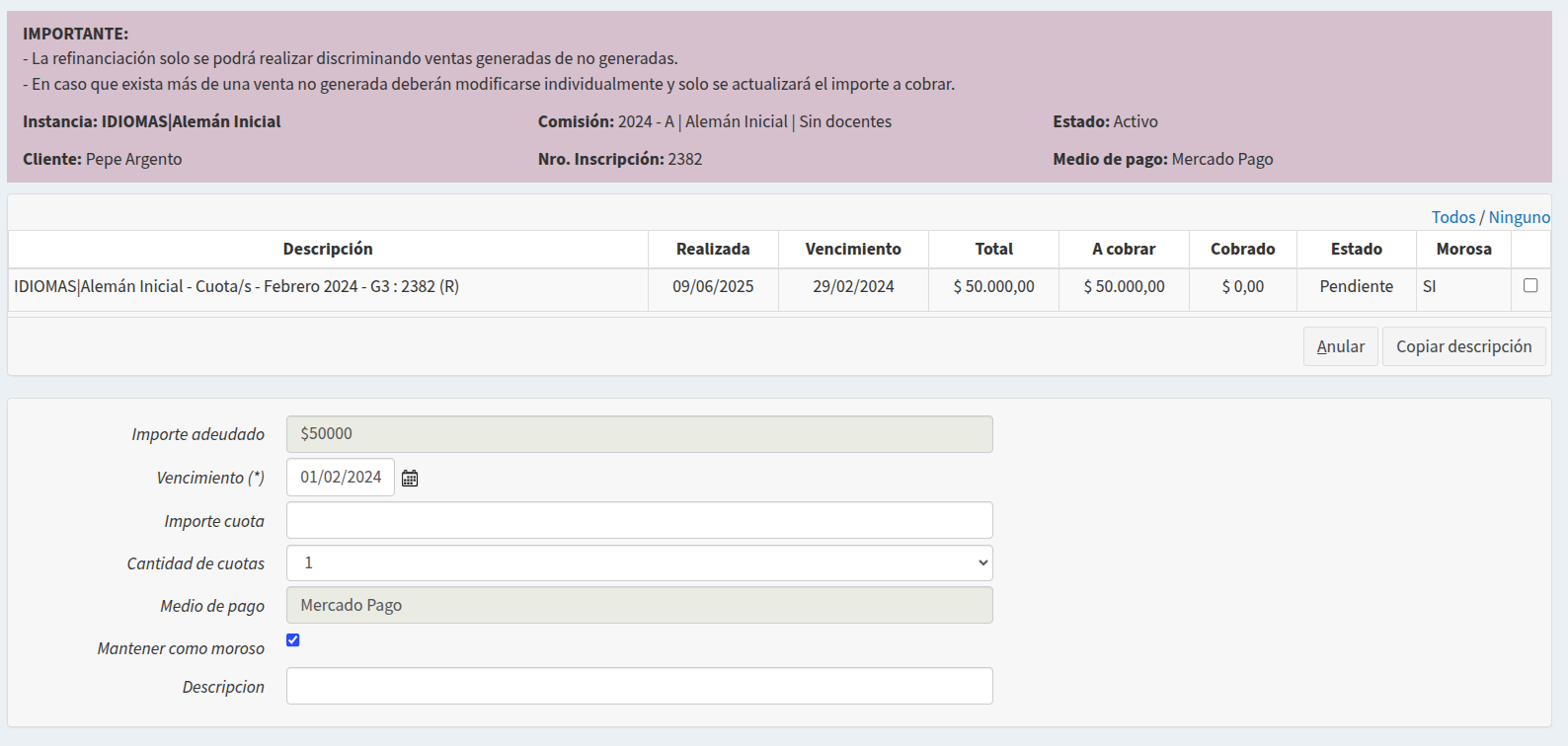Tick the checkbox in the Febrero 2024 row
This screenshot has height=746, width=1568.
1530,285
